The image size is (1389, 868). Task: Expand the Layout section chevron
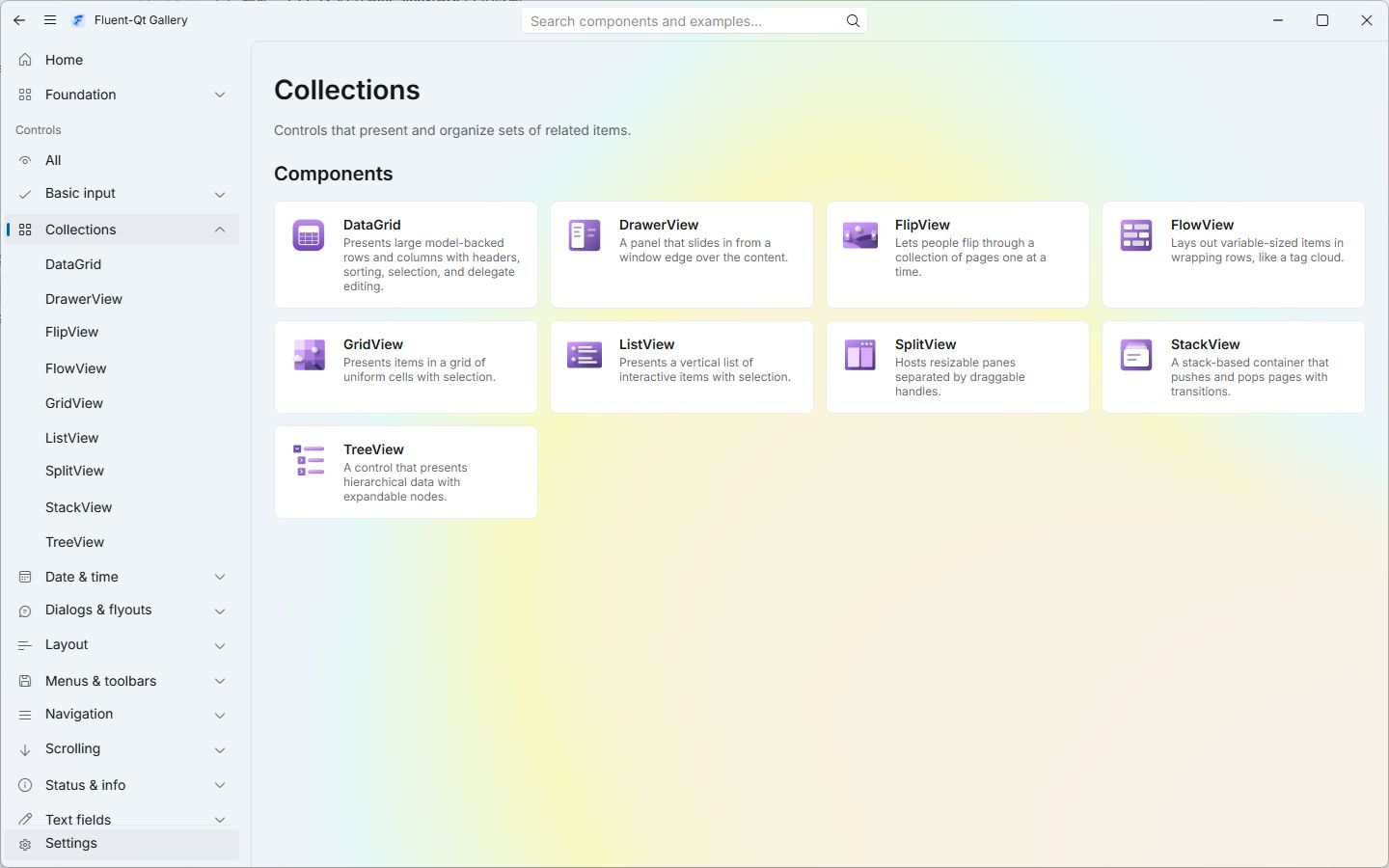pyautogui.click(x=220, y=646)
